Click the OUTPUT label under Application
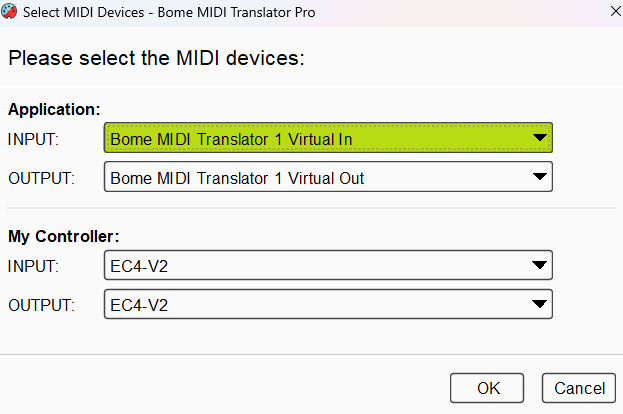This screenshot has height=414, width=623. (41, 178)
